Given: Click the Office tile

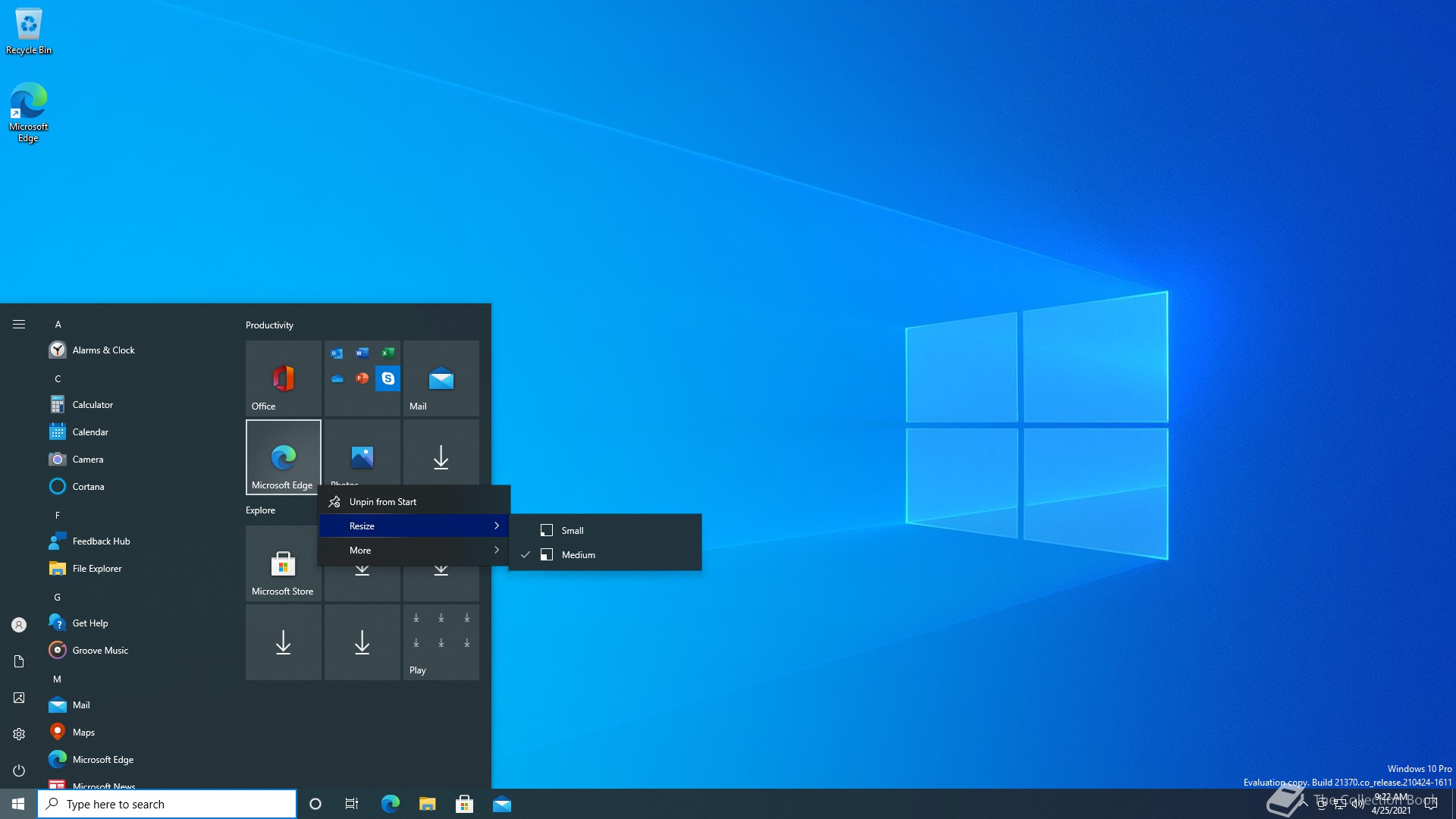Looking at the screenshot, I should [284, 378].
